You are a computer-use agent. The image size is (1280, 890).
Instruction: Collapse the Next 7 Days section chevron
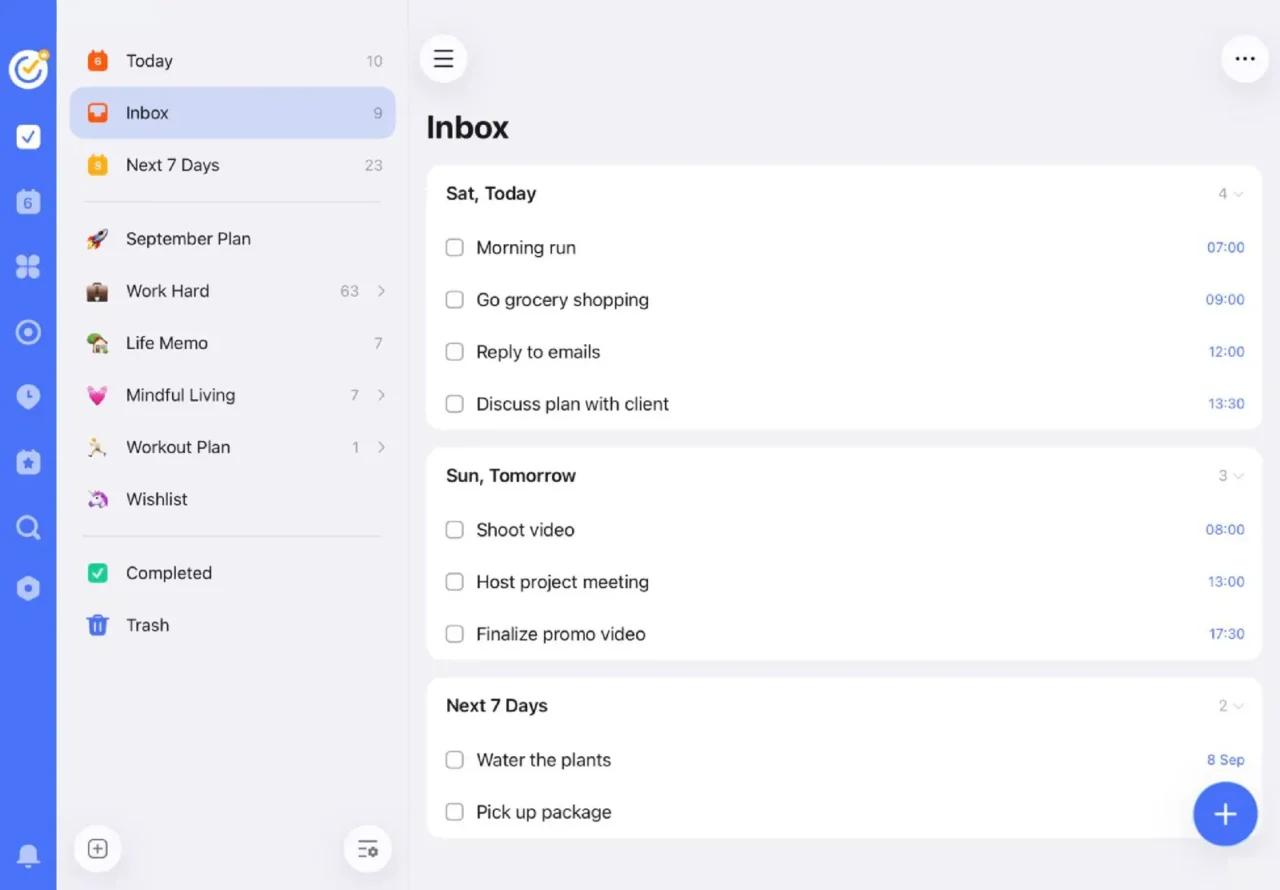coord(1239,706)
